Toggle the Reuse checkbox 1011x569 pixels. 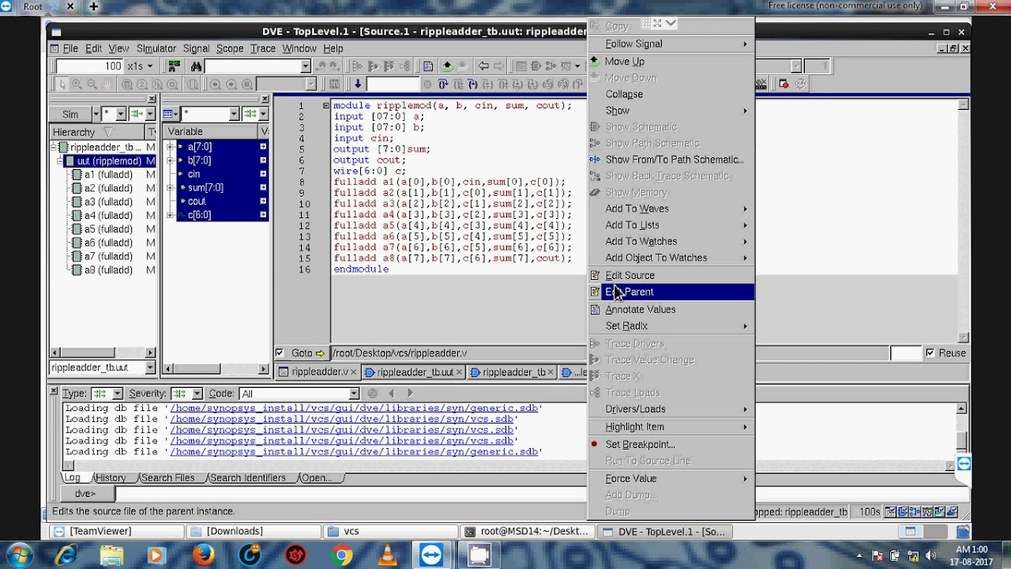coord(930,353)
